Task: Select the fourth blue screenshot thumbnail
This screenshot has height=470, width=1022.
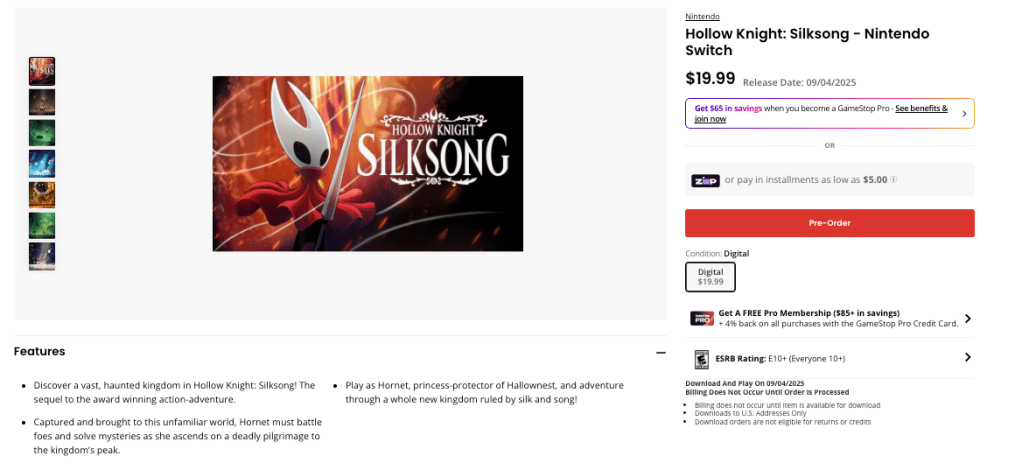Action: coord(42,164)
